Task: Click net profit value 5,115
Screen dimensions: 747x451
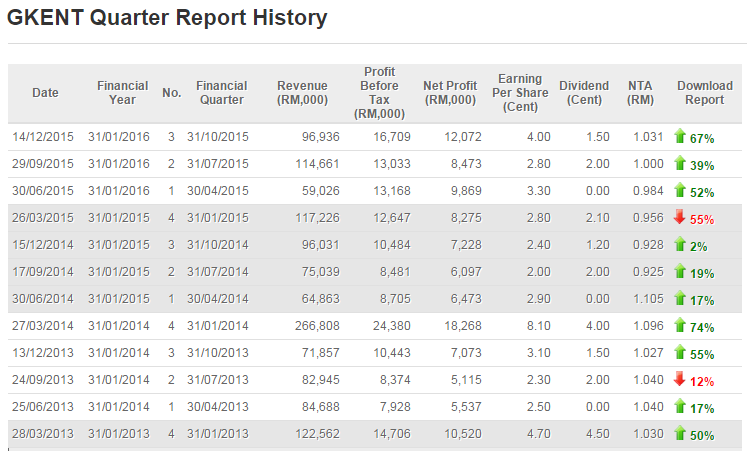Action: click(x=466, y=380)
